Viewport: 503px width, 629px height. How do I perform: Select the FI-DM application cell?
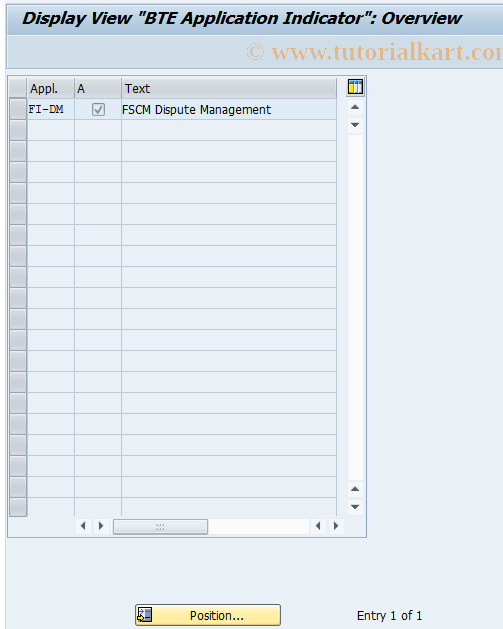[x=51, y=110]
